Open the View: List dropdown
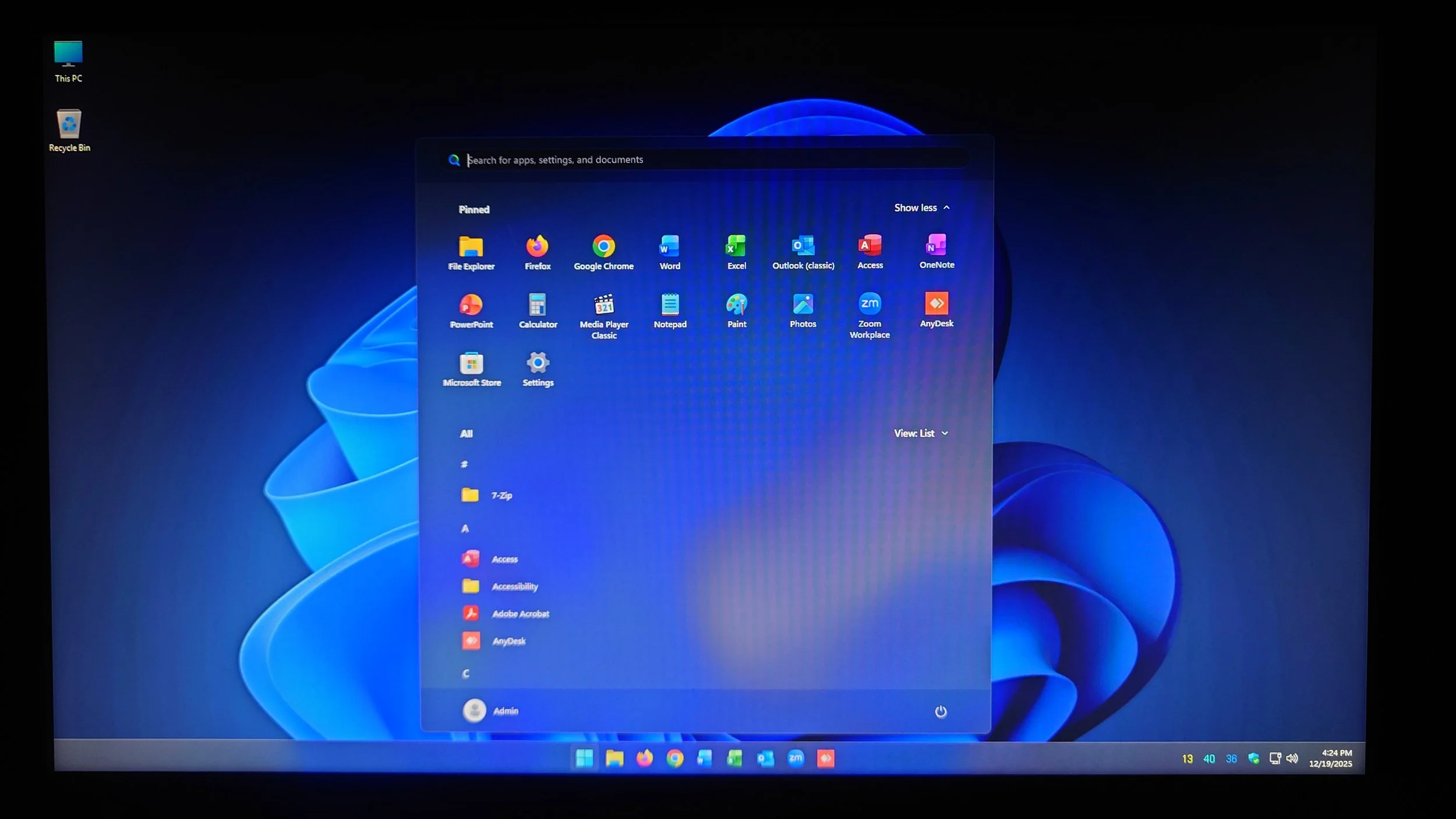Screen dimensions: 1456x819 (921, 433)
